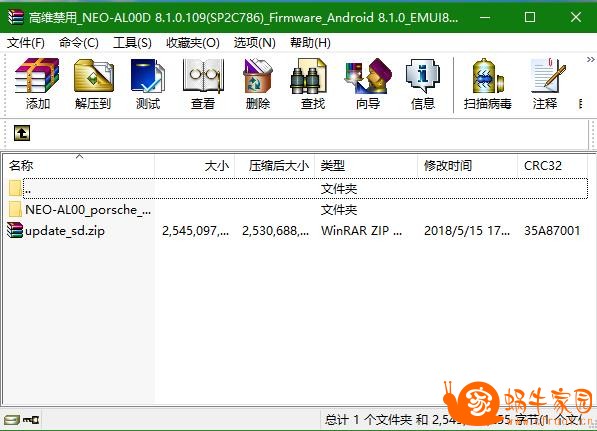597x431 pixels.
Task: Click size value 2,545,097,...
Action: [x=196, y=230]
